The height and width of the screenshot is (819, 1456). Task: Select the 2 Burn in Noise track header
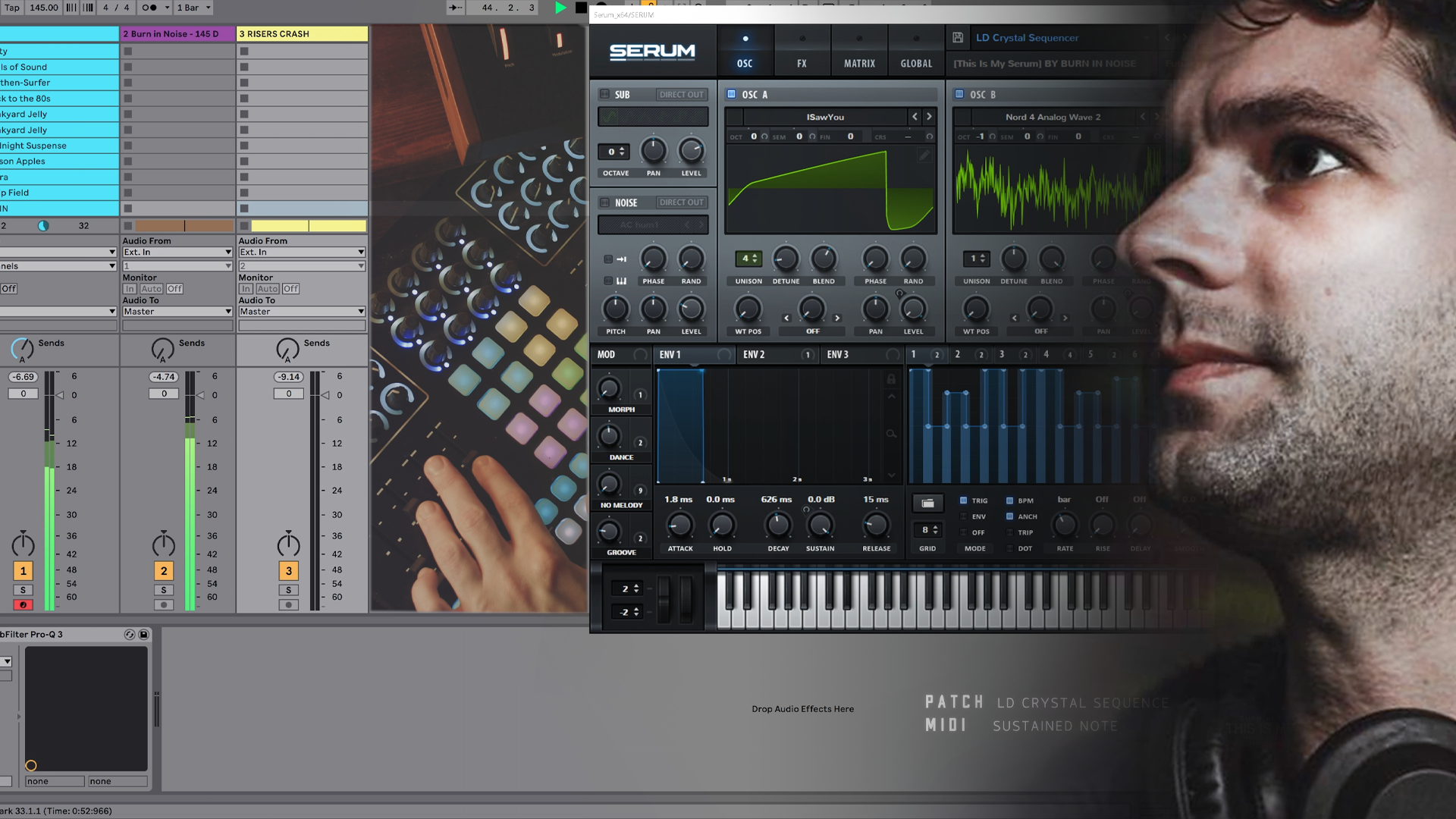177,34
